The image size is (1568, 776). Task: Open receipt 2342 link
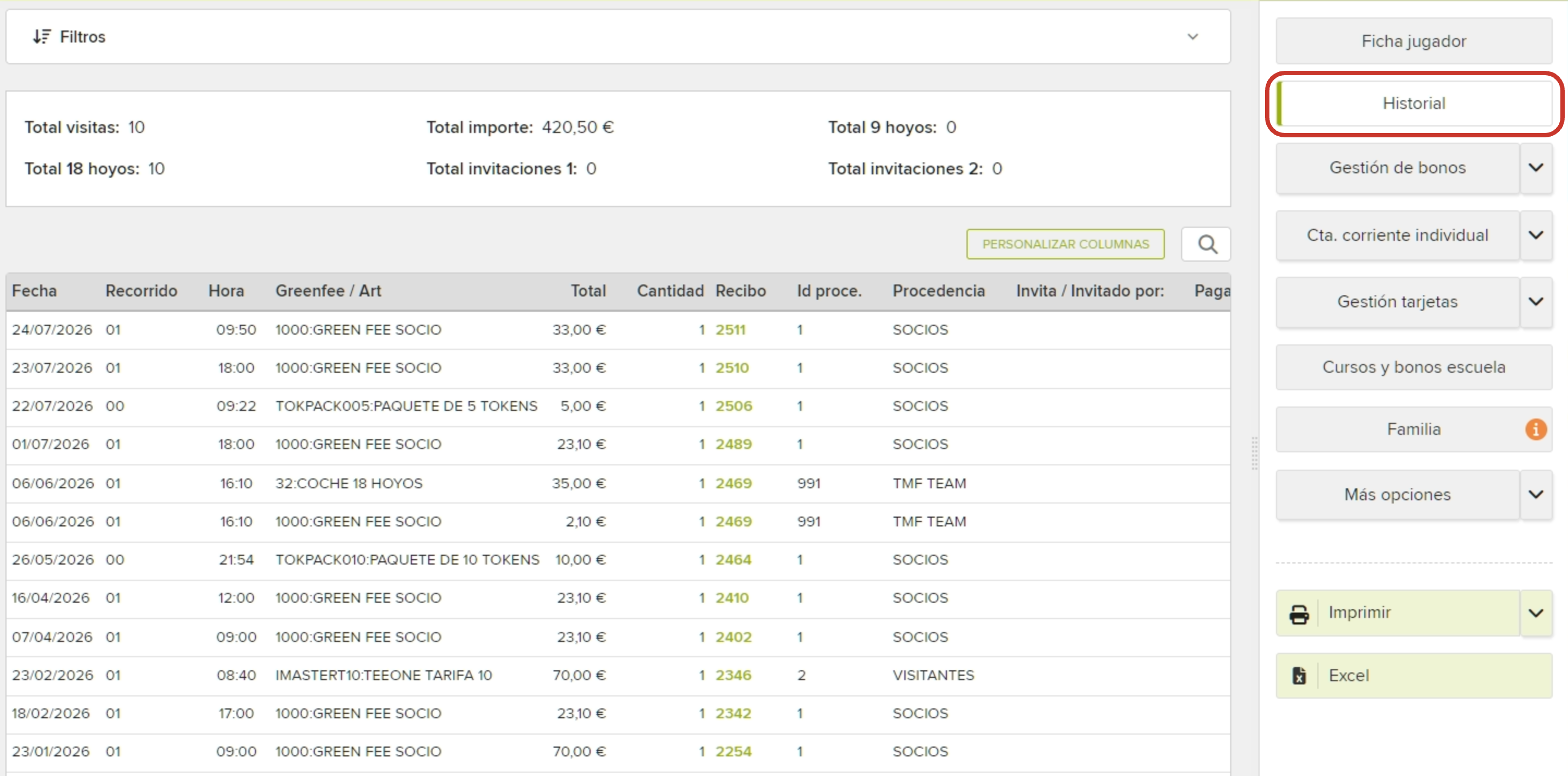click(x=733, y=713)
